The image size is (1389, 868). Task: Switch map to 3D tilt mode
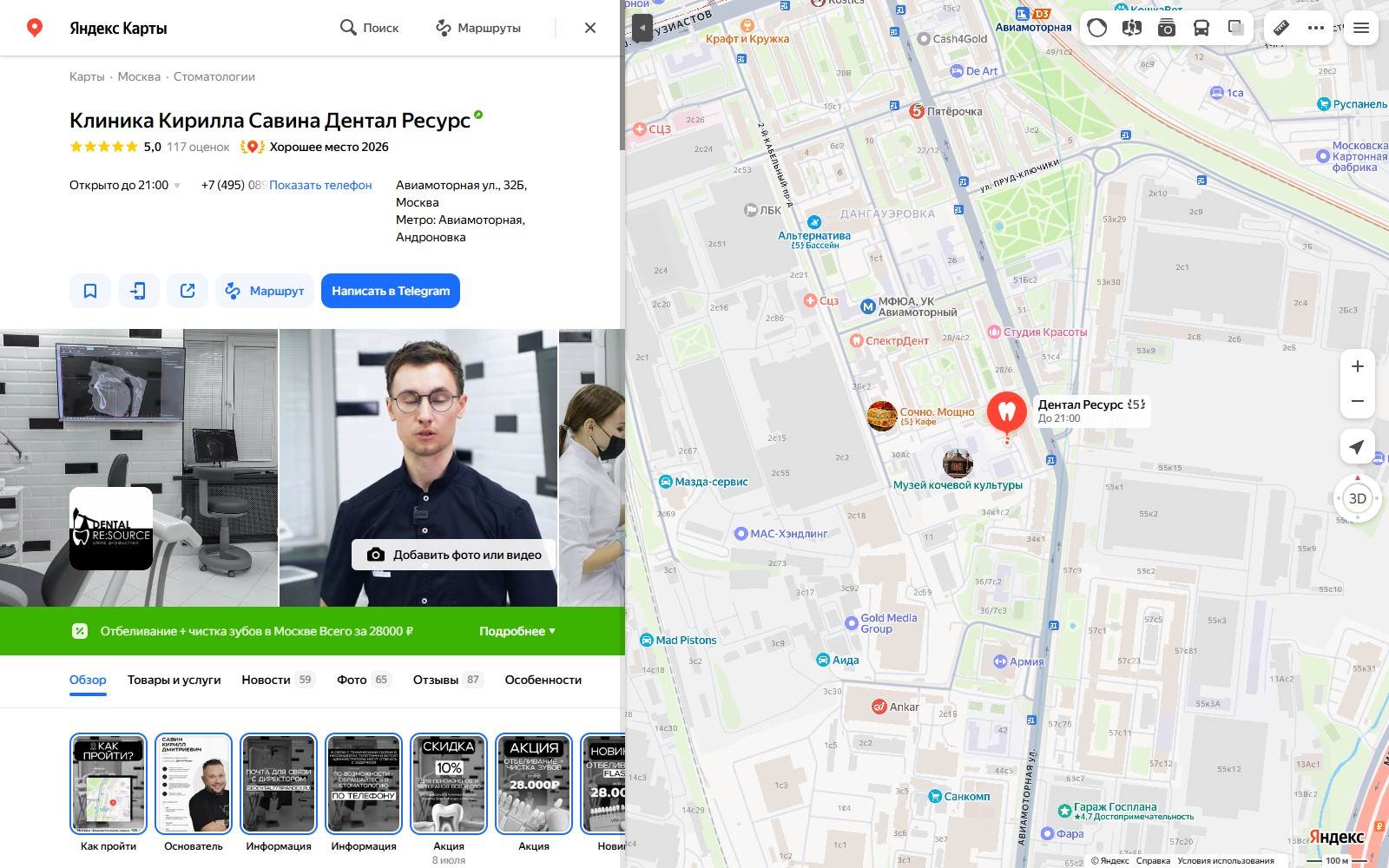click(1358, 498)
